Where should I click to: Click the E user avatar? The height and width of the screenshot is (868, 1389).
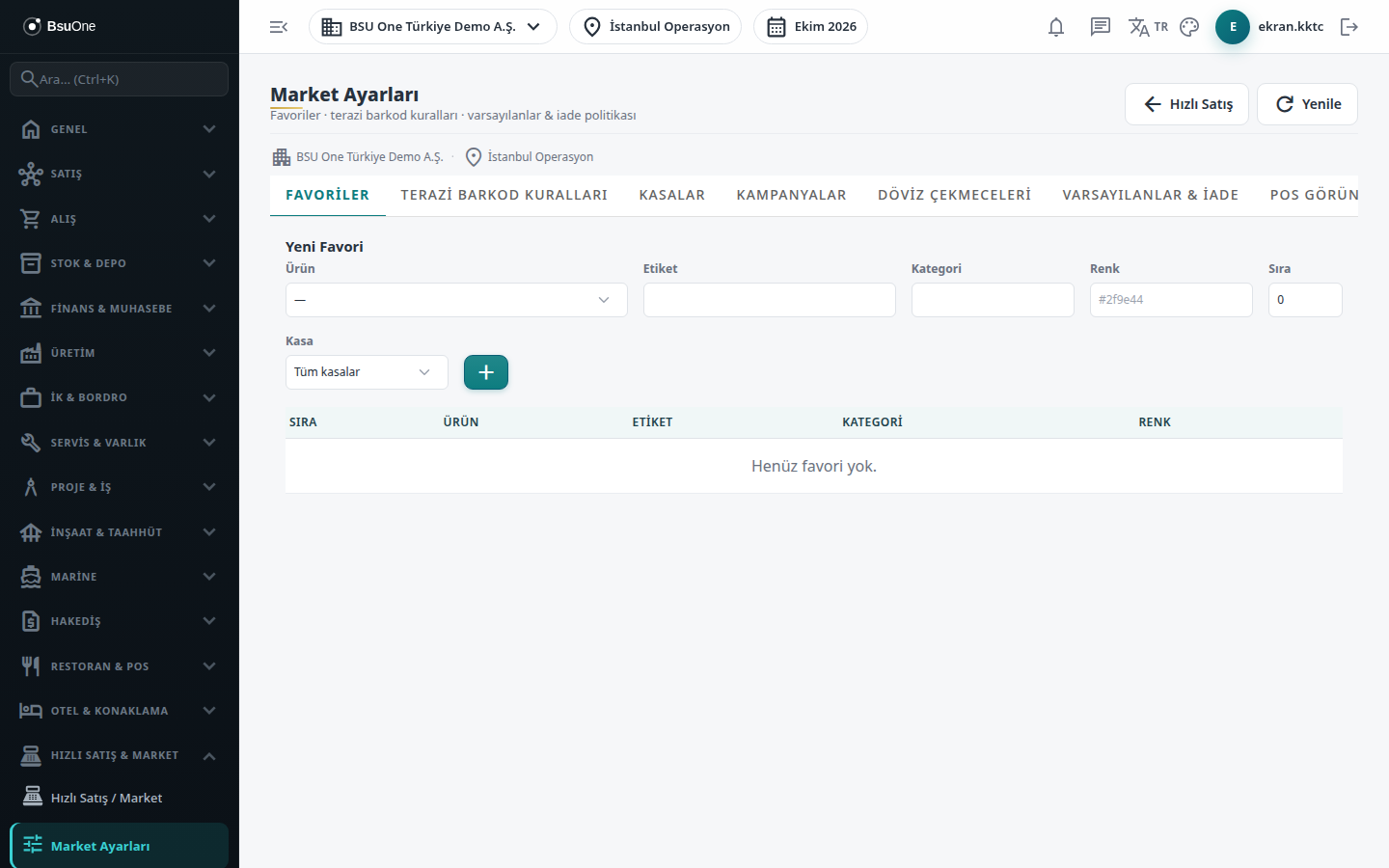[x=1233, y=27]
